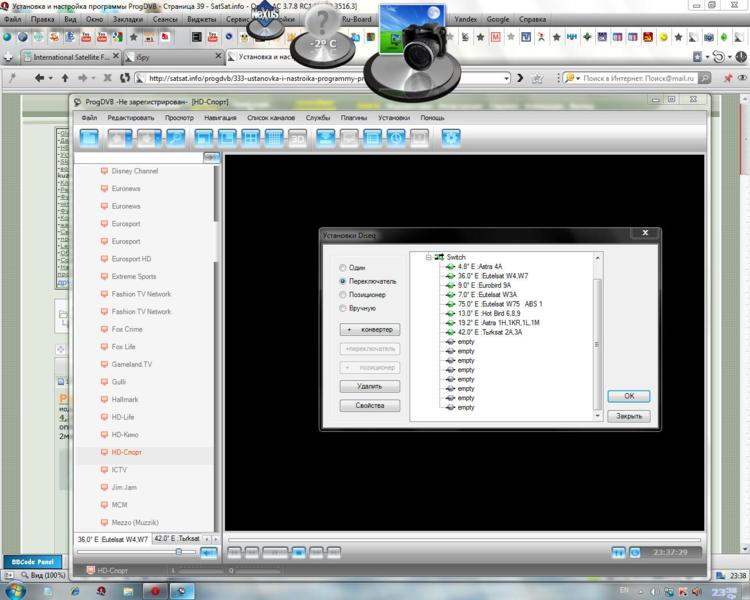Select 19.2° E Astra 1H,1KR,1L,1M entry
Viewport: 750px width, 600px height.
(x=498, y=323)
